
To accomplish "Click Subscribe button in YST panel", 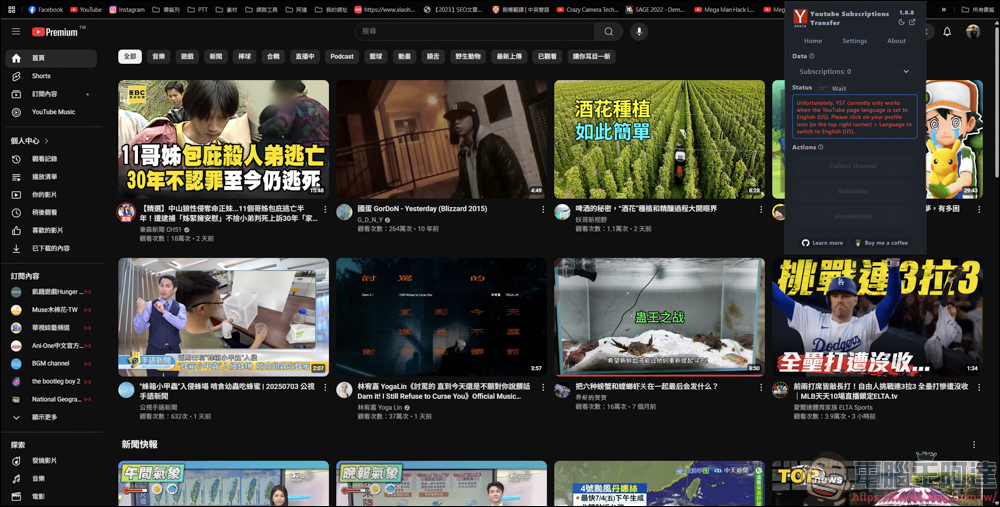I will coord(853,191).
